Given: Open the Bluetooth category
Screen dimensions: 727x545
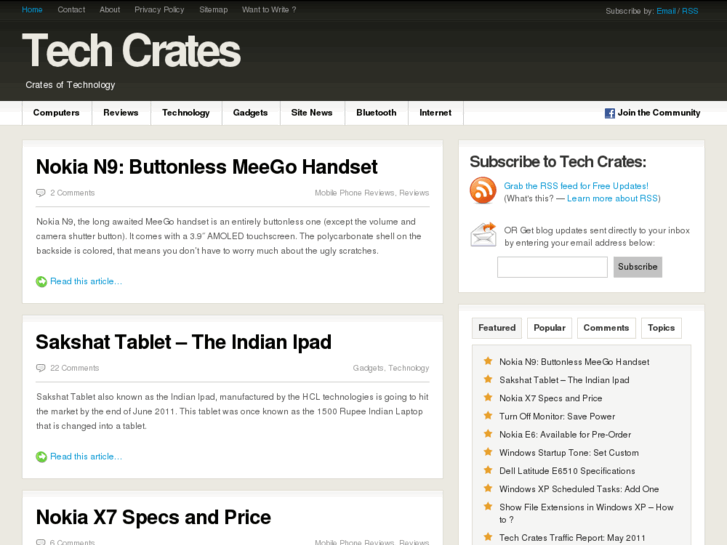Looking at the screenshot, I should (376, 113).
